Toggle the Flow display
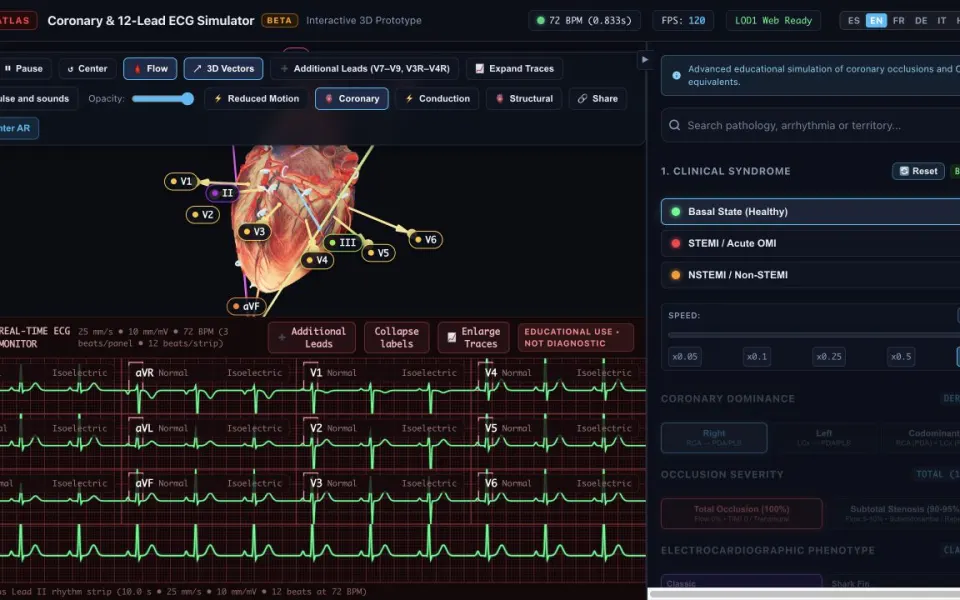 (x=150, y=69)
